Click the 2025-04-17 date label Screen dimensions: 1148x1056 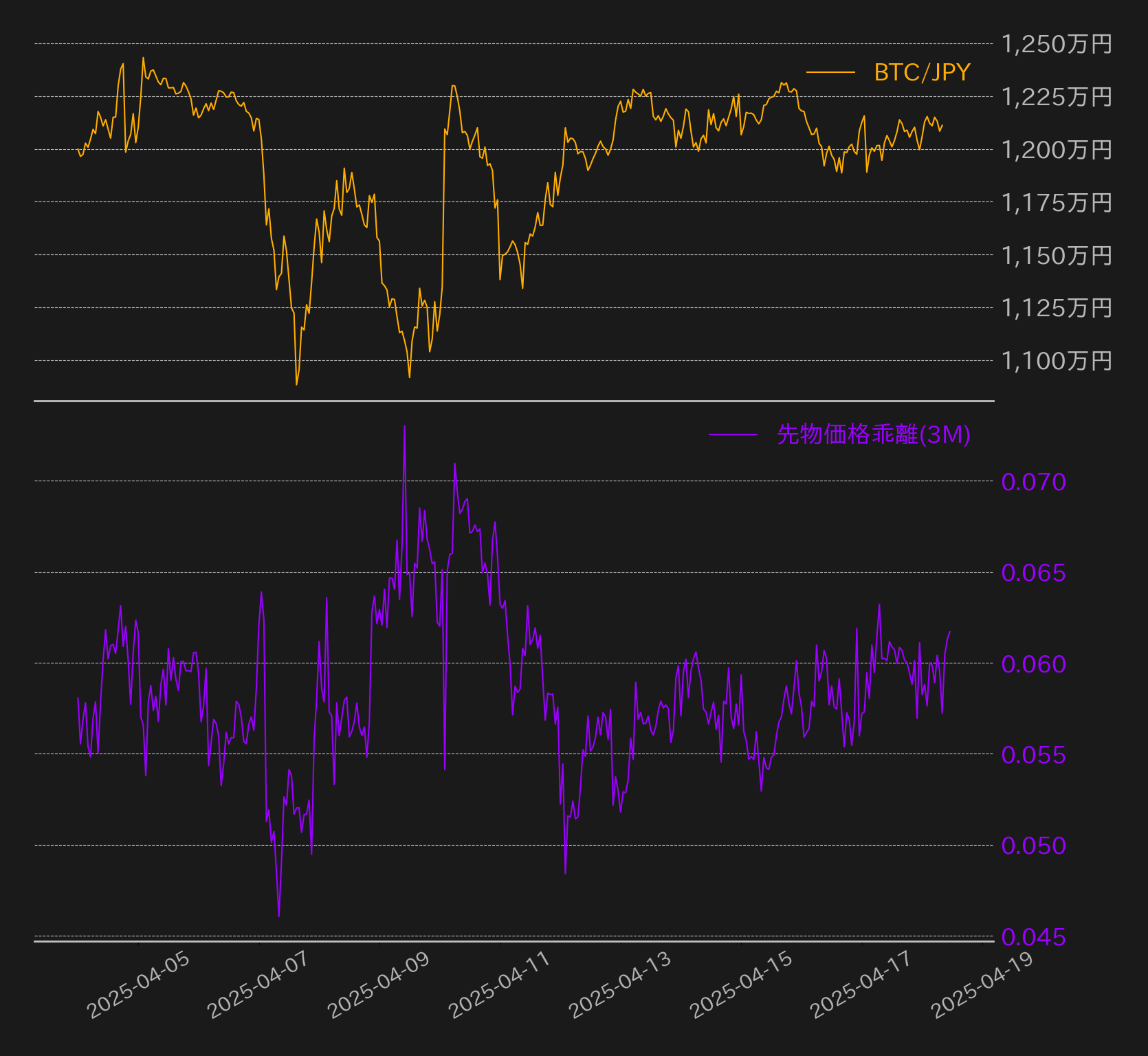862,984
